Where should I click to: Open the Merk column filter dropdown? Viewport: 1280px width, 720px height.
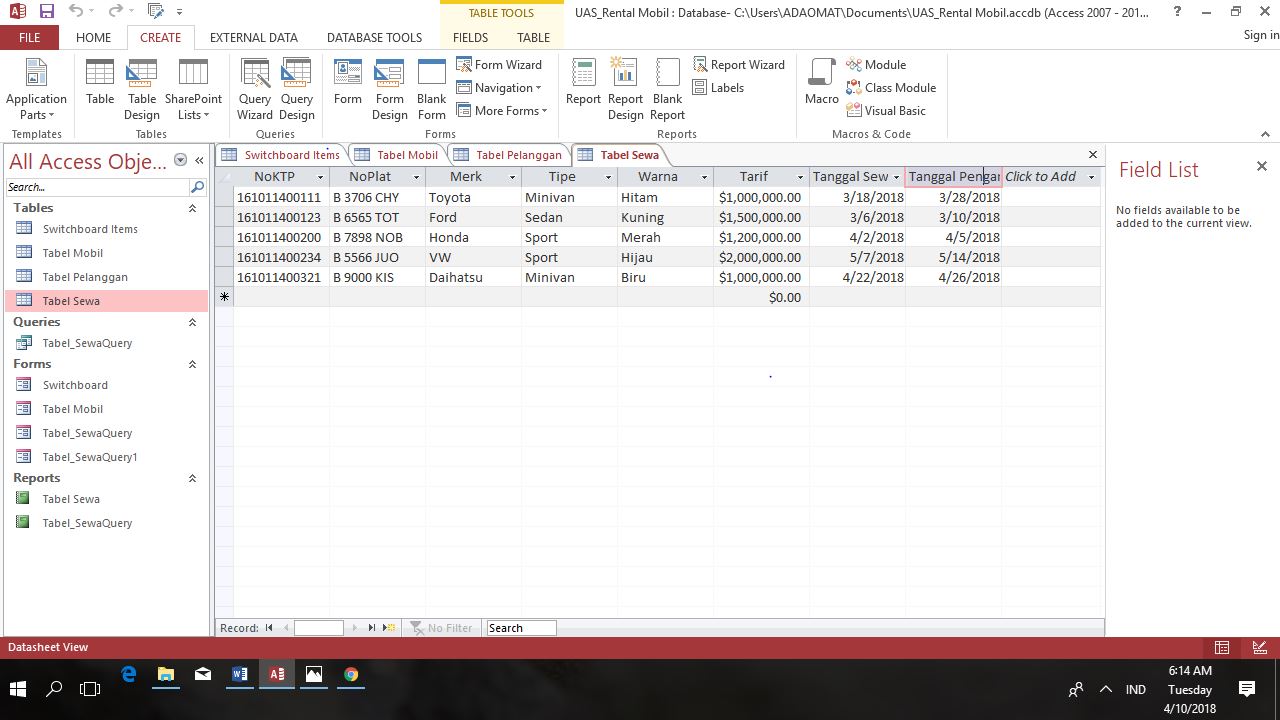[x=512, y=177]
